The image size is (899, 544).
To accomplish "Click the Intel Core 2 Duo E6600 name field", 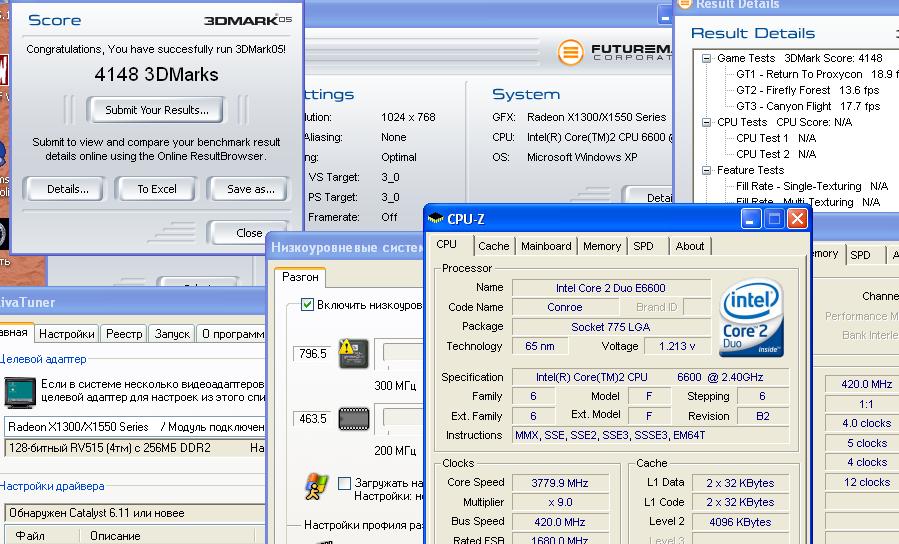I will [x=611, y=288].
